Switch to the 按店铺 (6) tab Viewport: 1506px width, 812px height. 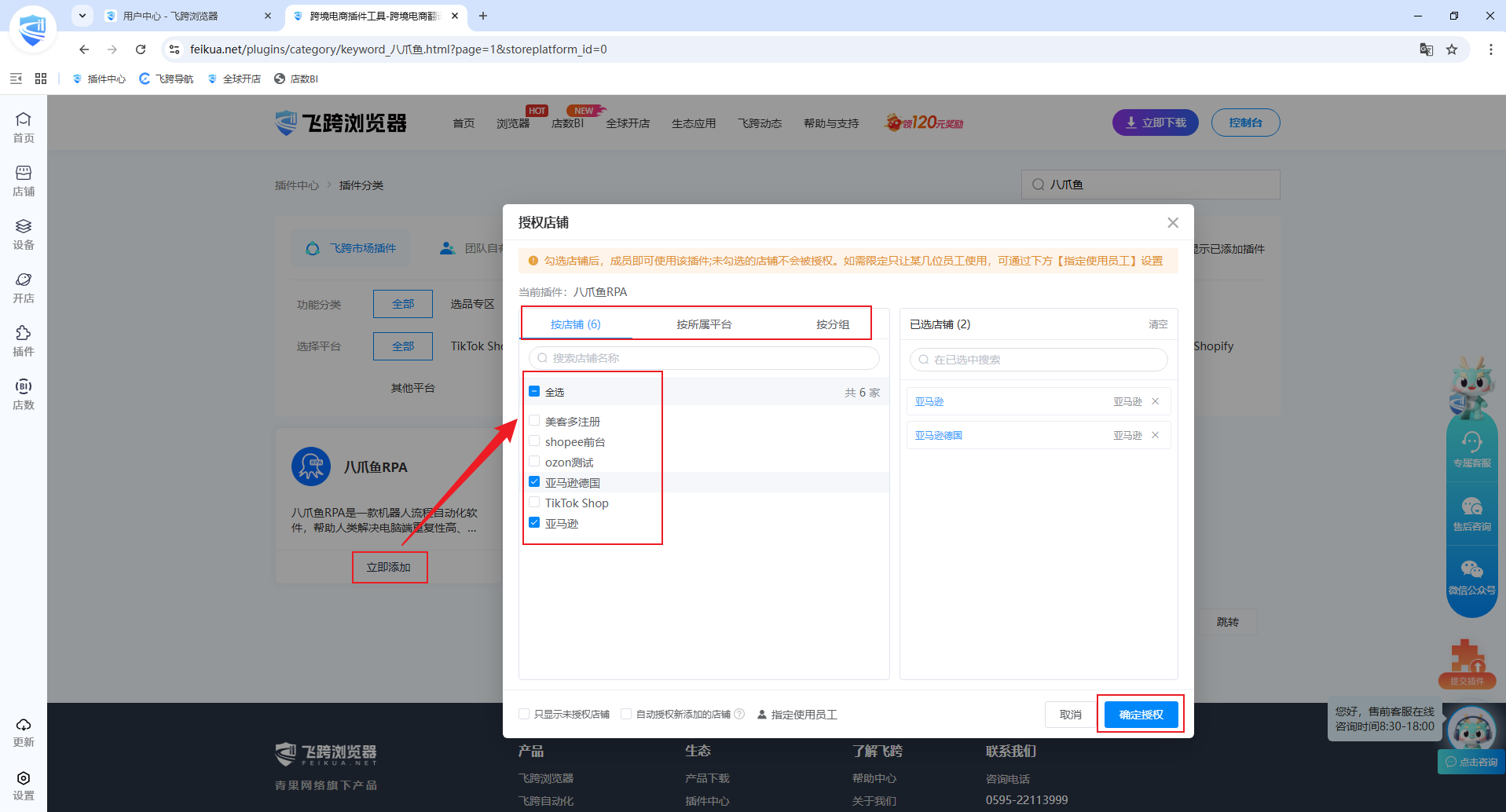click(x=575, y=324)
